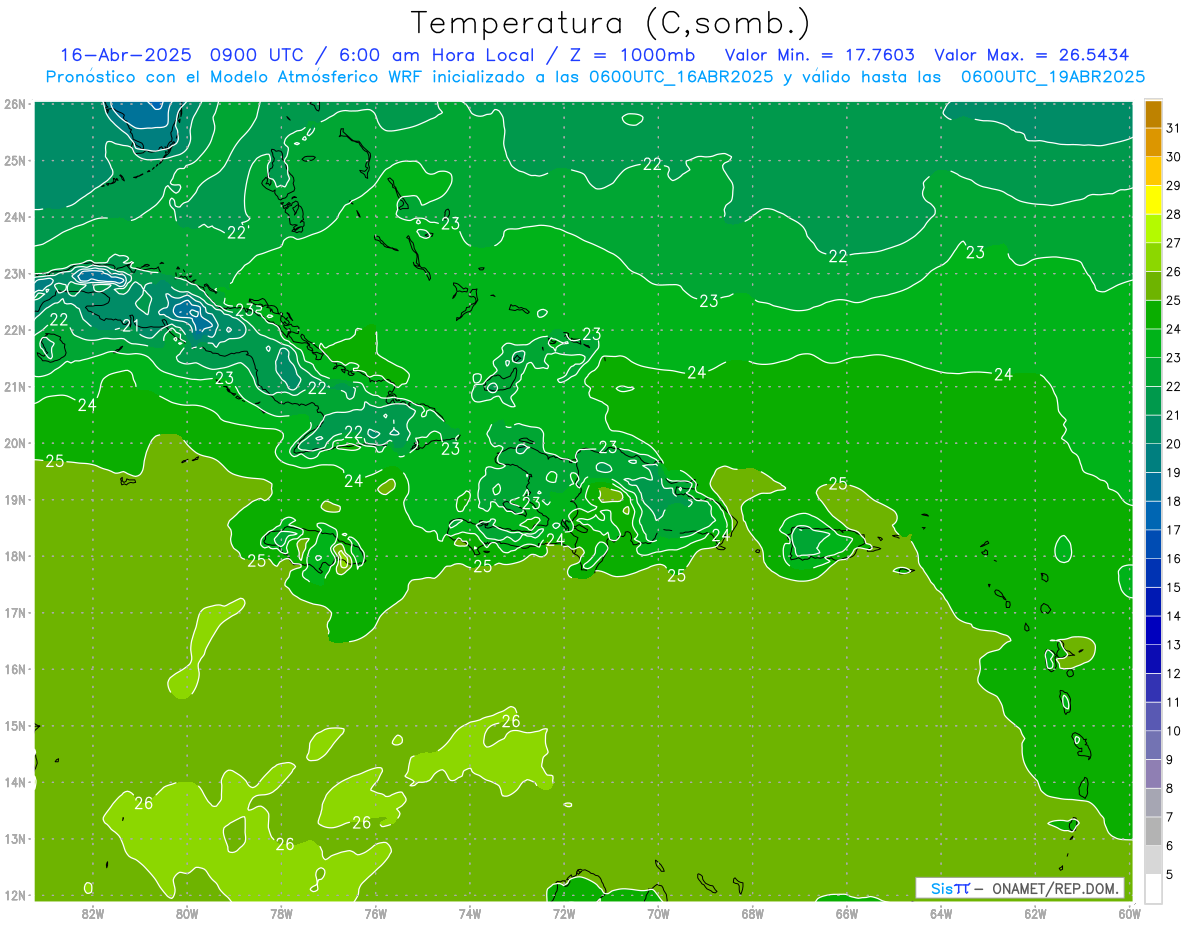The image size is (1200, 927).
Task: Select the lavender swatch between legend 8 and 9
Action: (1153, 774)
